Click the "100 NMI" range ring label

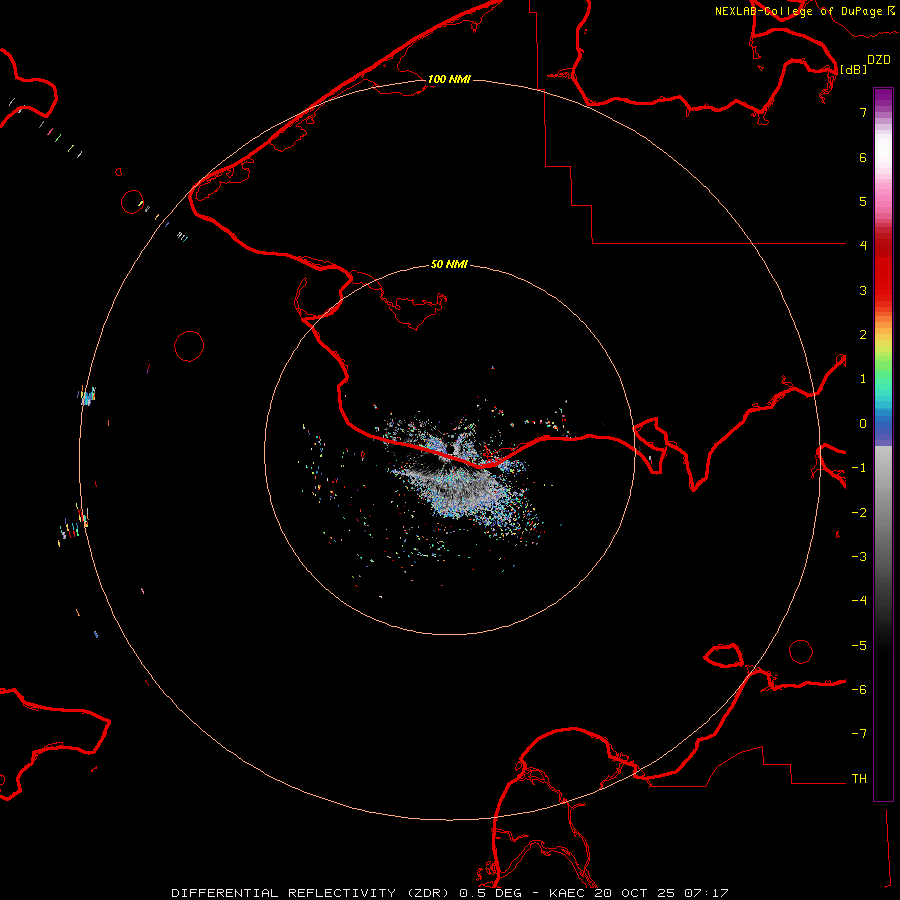click(x=449, y=79)
